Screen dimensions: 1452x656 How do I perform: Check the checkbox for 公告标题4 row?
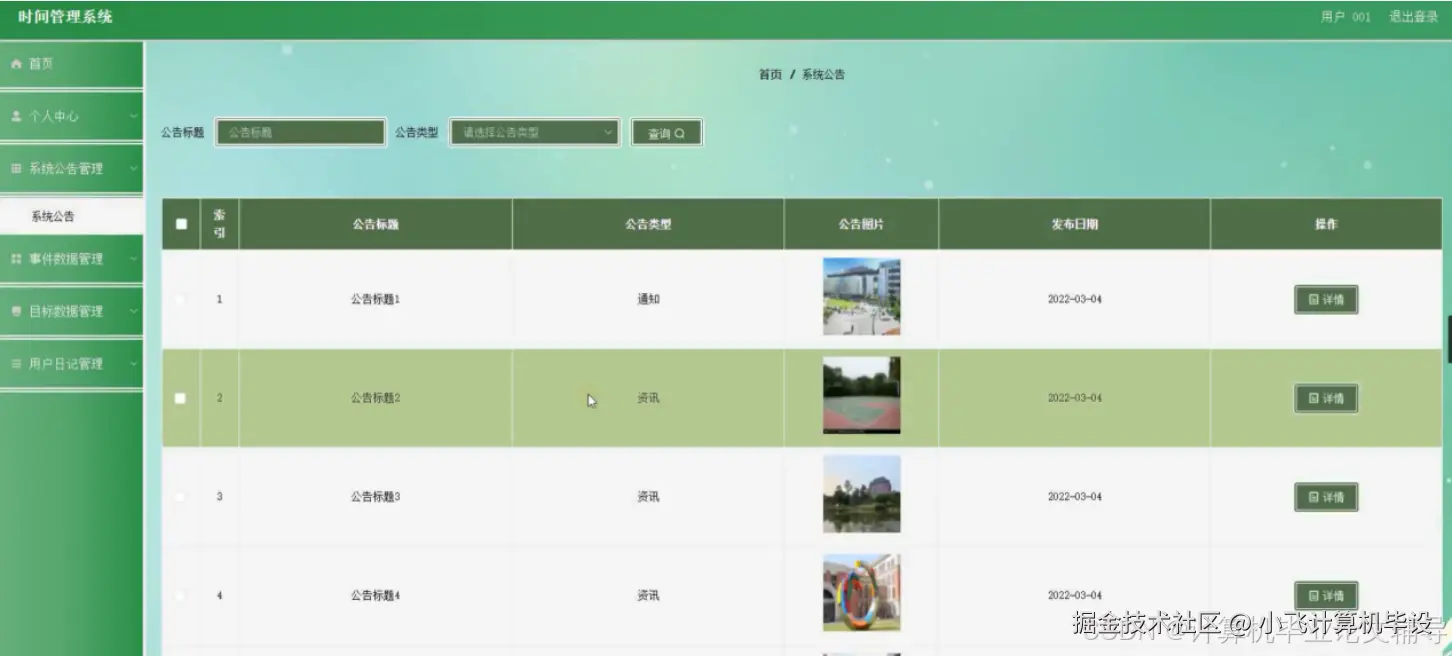(x=181, y=596)
